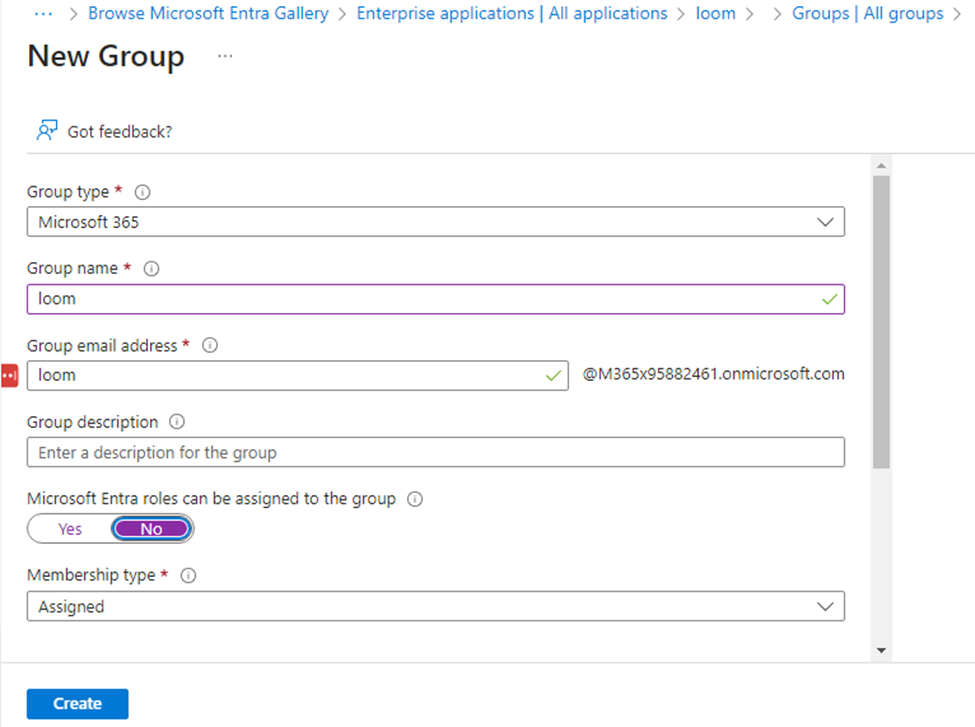Click into the Group email address field
The height and width of the screenshot is (727, 975).
[297, 376]
